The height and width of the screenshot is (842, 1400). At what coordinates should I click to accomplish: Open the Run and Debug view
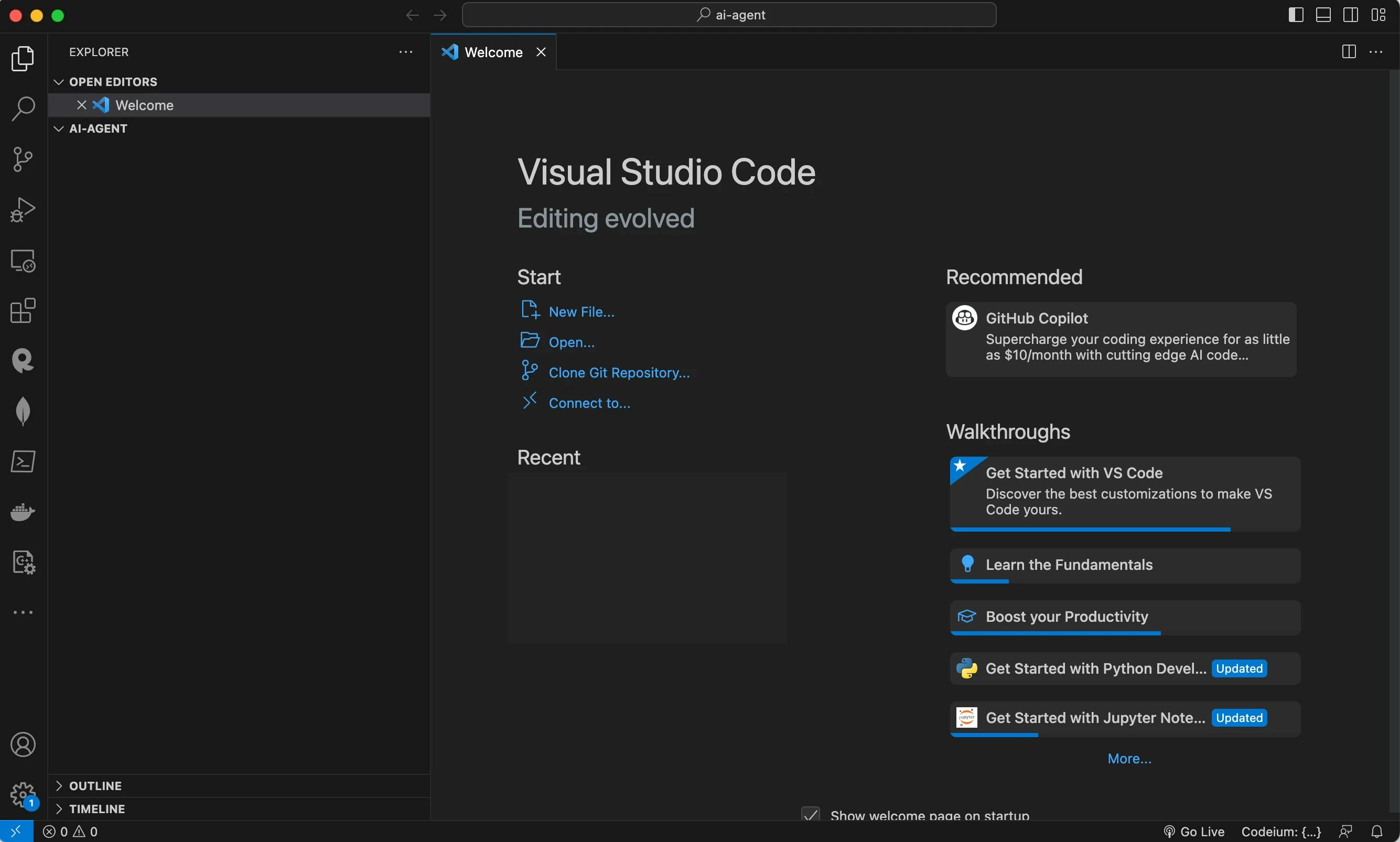click(x=23, y=209)
